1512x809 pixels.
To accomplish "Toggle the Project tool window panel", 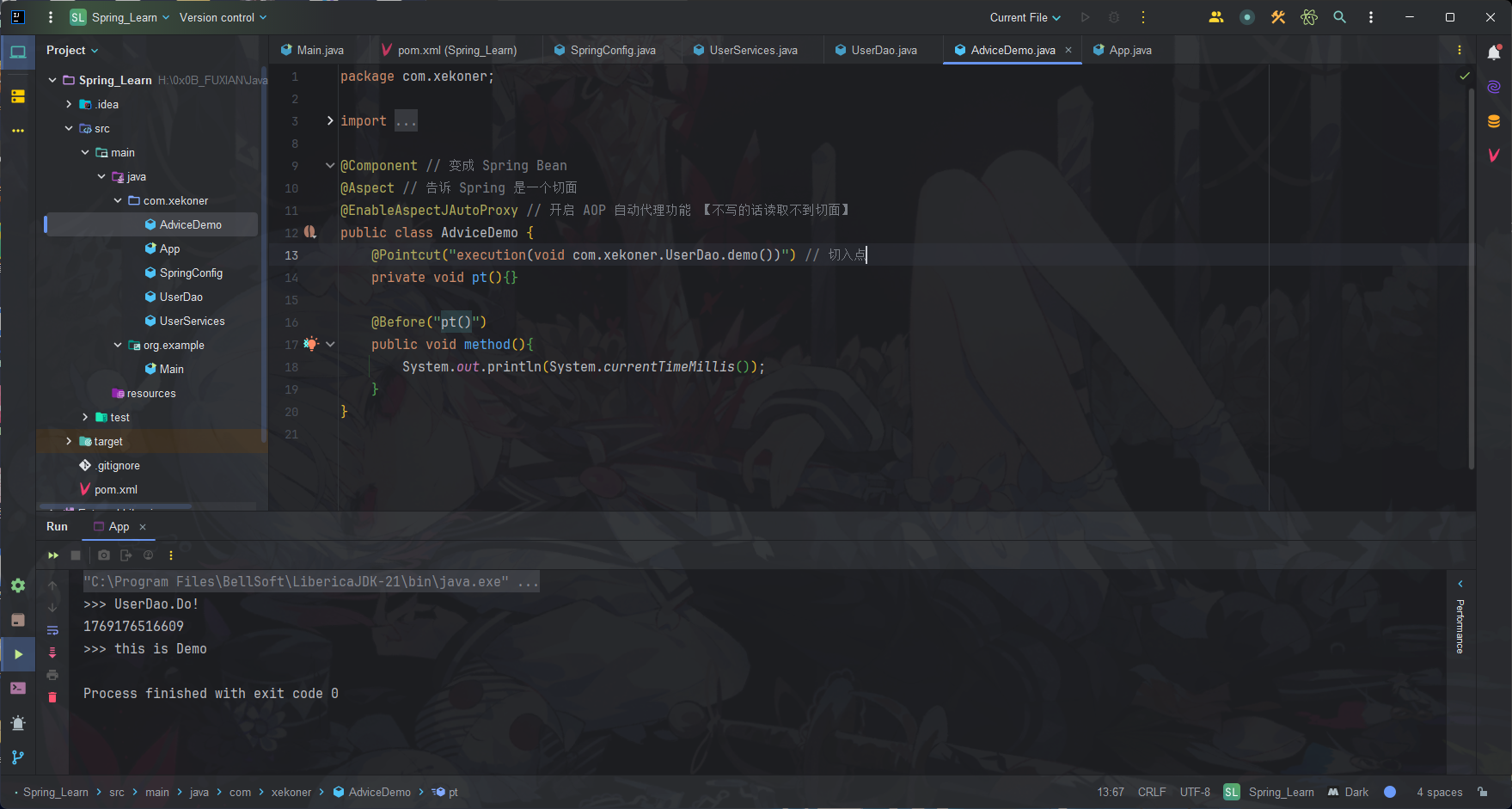I will click(x=18, y=52).
